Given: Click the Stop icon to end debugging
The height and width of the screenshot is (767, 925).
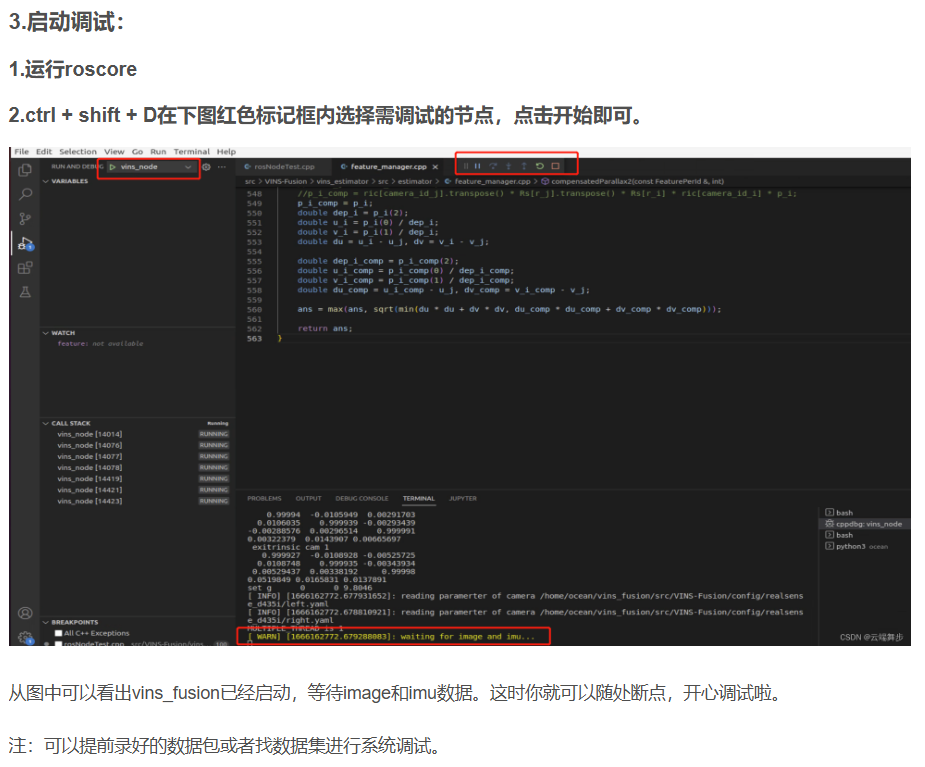Looking at the screenshot, I should coord(555,166).
